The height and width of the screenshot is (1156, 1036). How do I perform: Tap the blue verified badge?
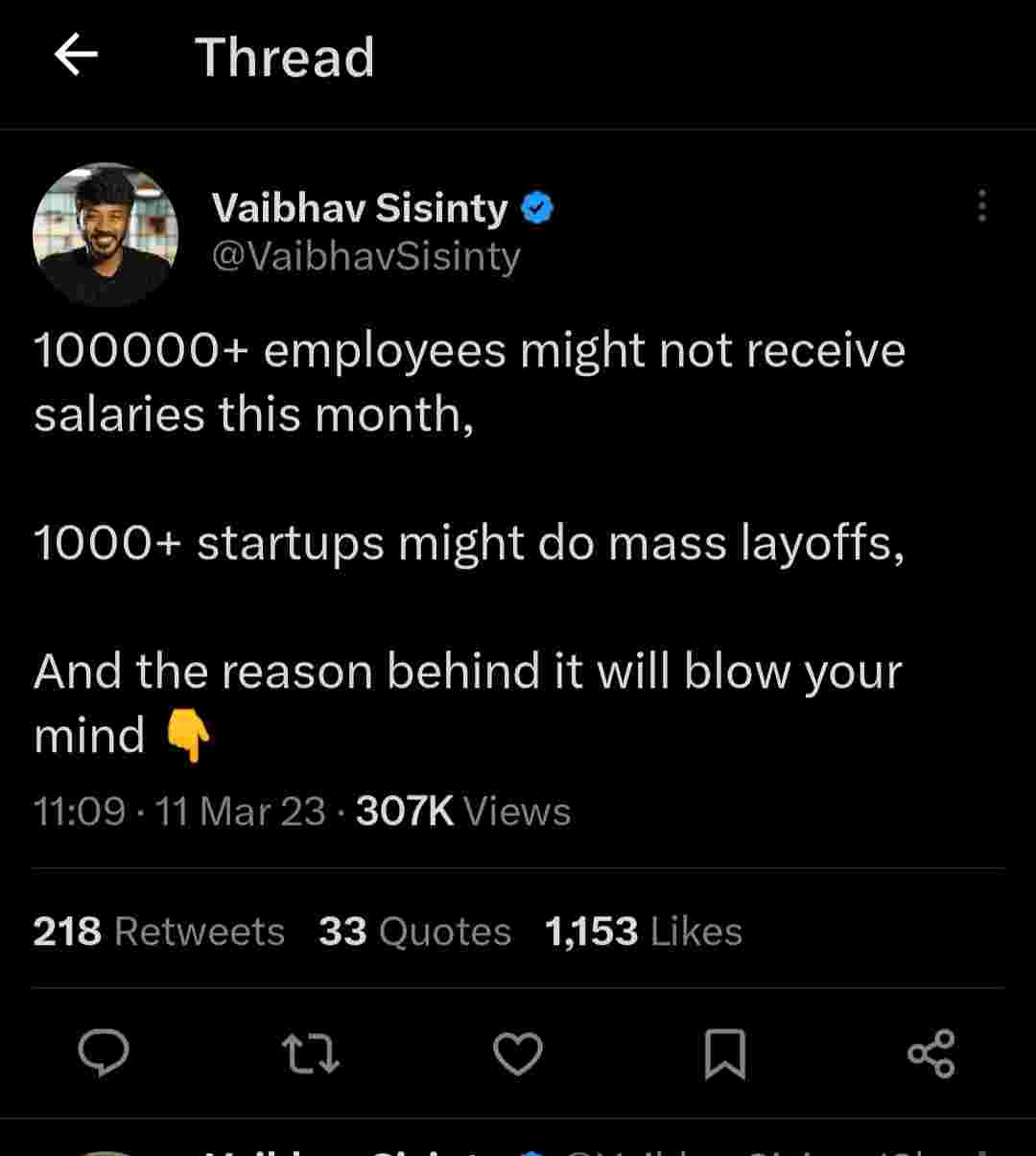[537, 208]
